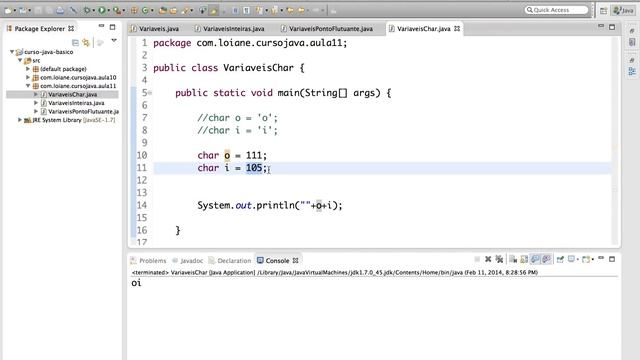Viewport: 640px width, 360px height.
Task: Click the 'oi' console output
Action: pos(136,283)
